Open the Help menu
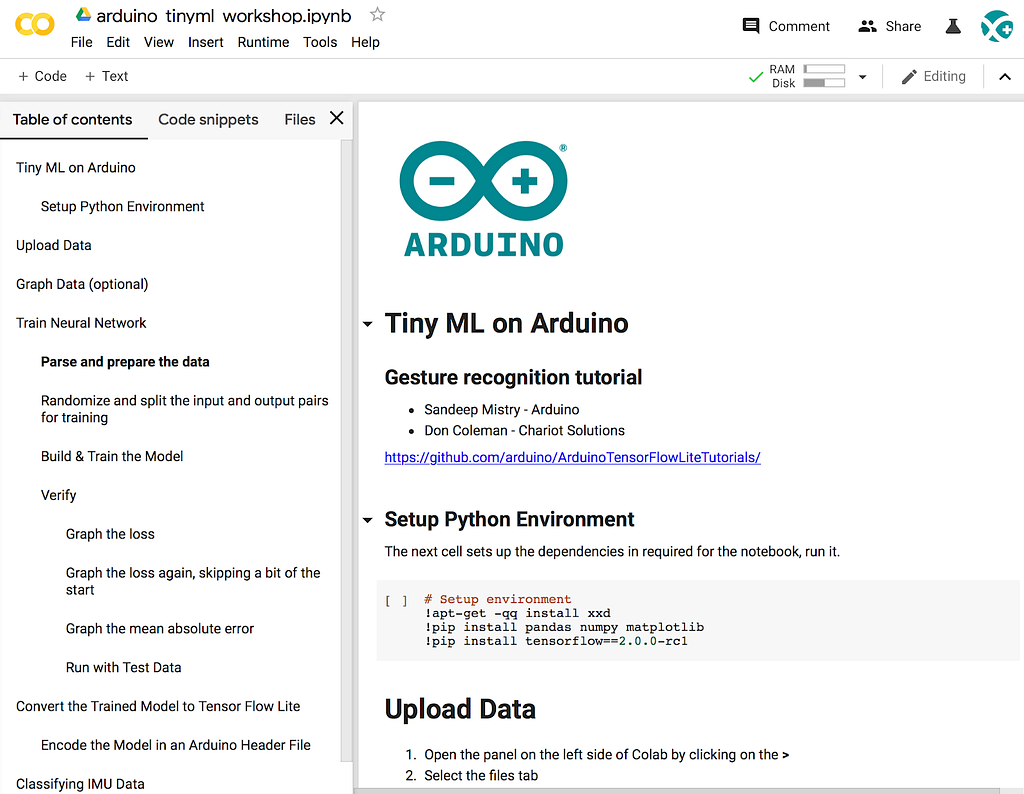 point(365,42)
